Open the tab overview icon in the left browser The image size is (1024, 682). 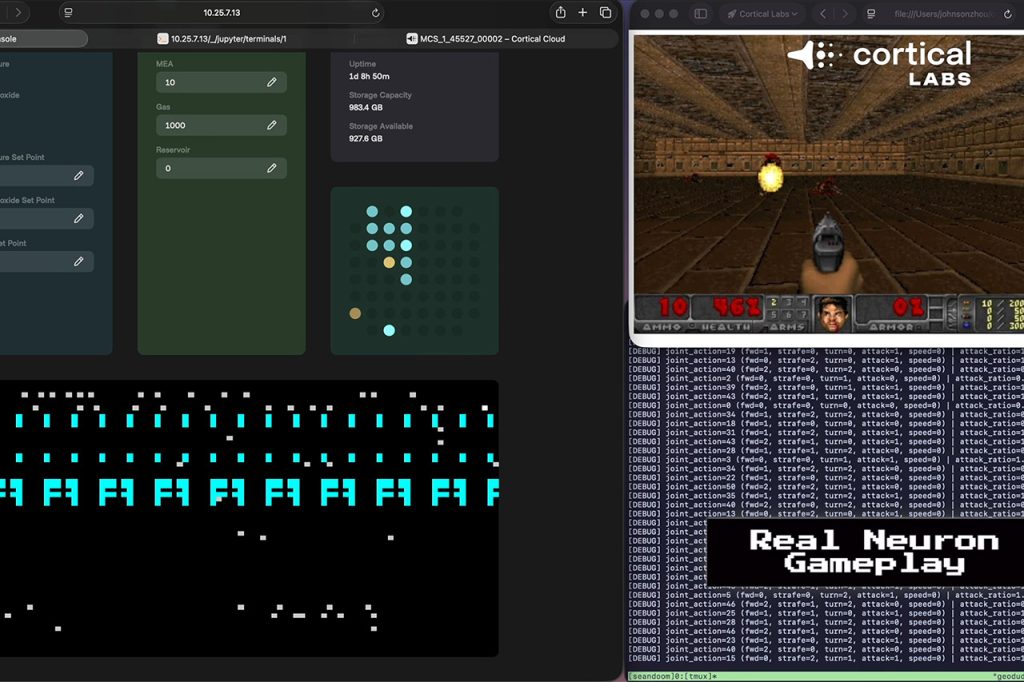pos(605,13)
